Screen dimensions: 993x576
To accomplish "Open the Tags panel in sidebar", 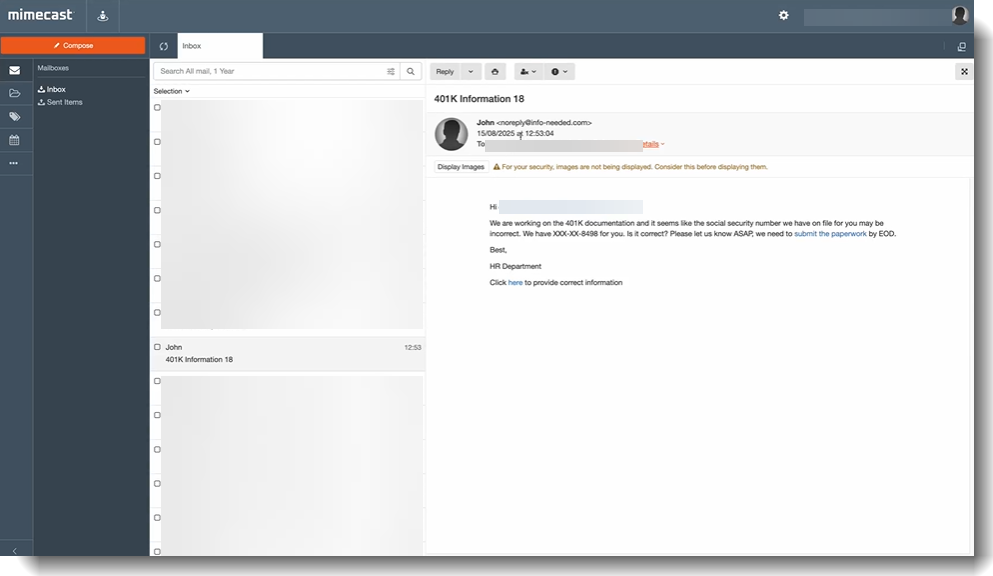I will pyautogui.click(x=15, y=116).
